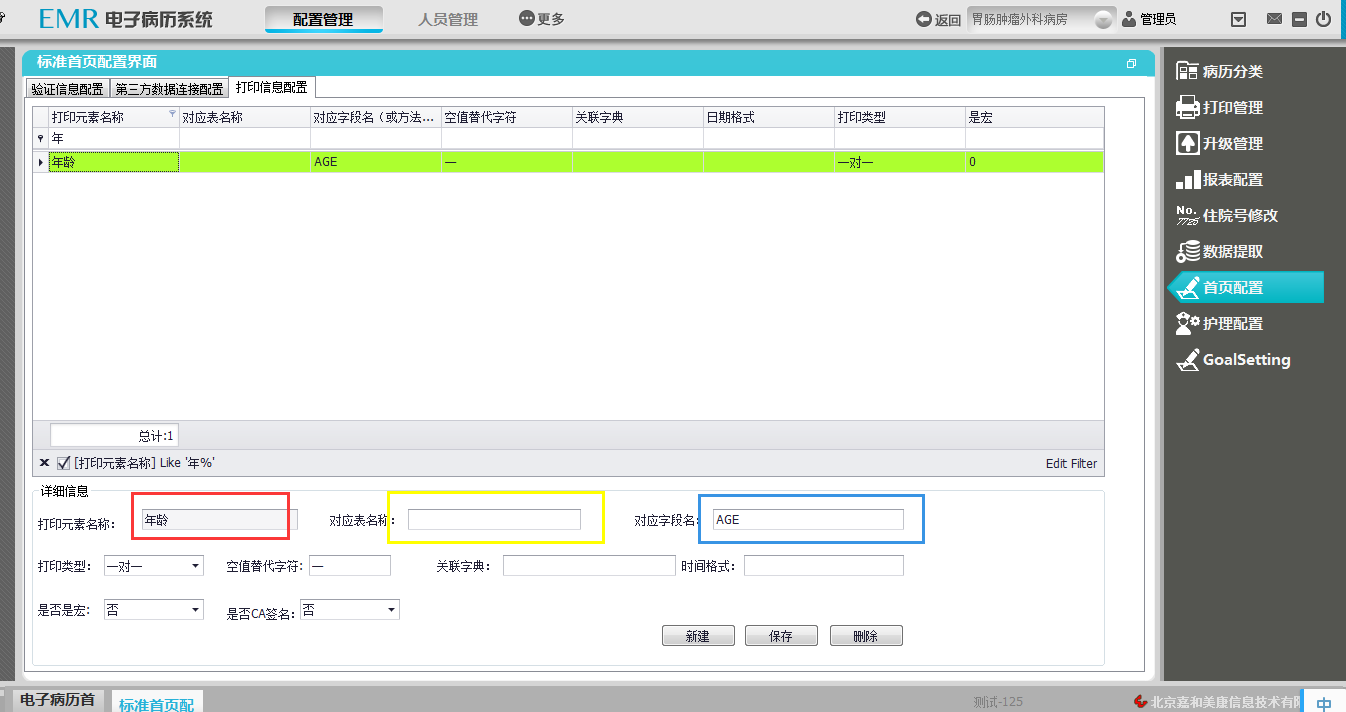Sort by 关联字典 column header

tap(637, 117)
